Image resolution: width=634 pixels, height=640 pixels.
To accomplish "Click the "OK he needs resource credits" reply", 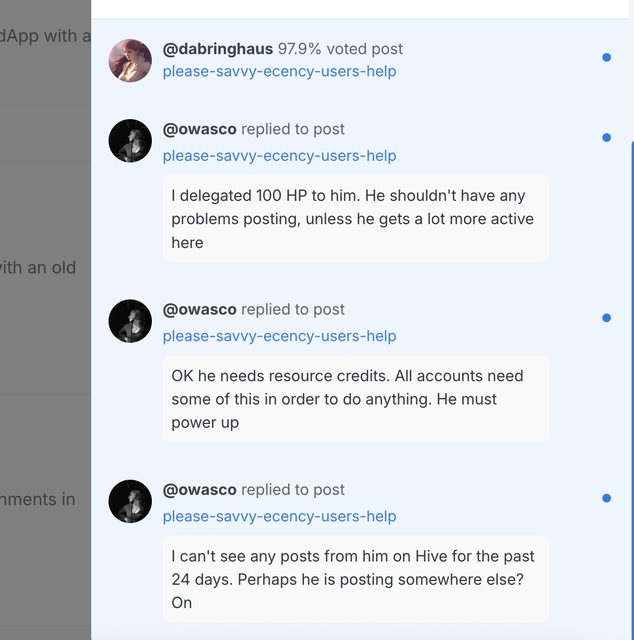I will coord(355,399).
